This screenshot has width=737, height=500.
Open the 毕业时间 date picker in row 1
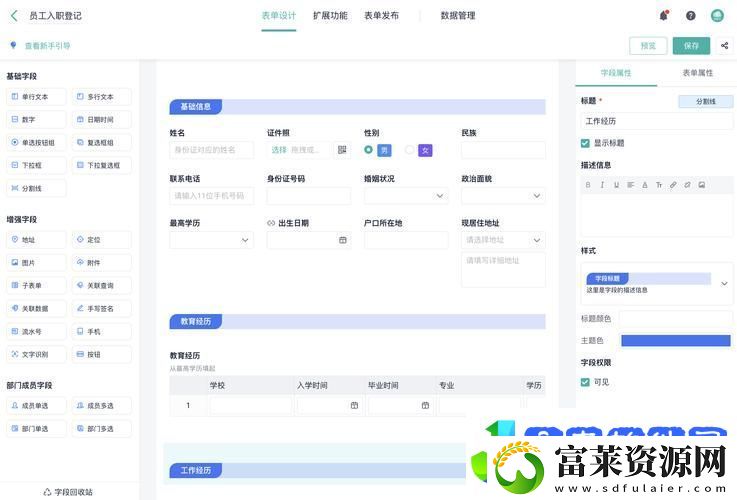coord(425,406)
